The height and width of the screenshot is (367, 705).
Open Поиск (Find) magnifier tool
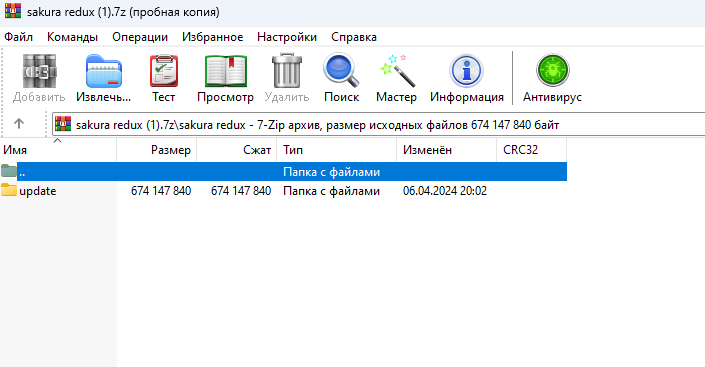click(341, 70)
